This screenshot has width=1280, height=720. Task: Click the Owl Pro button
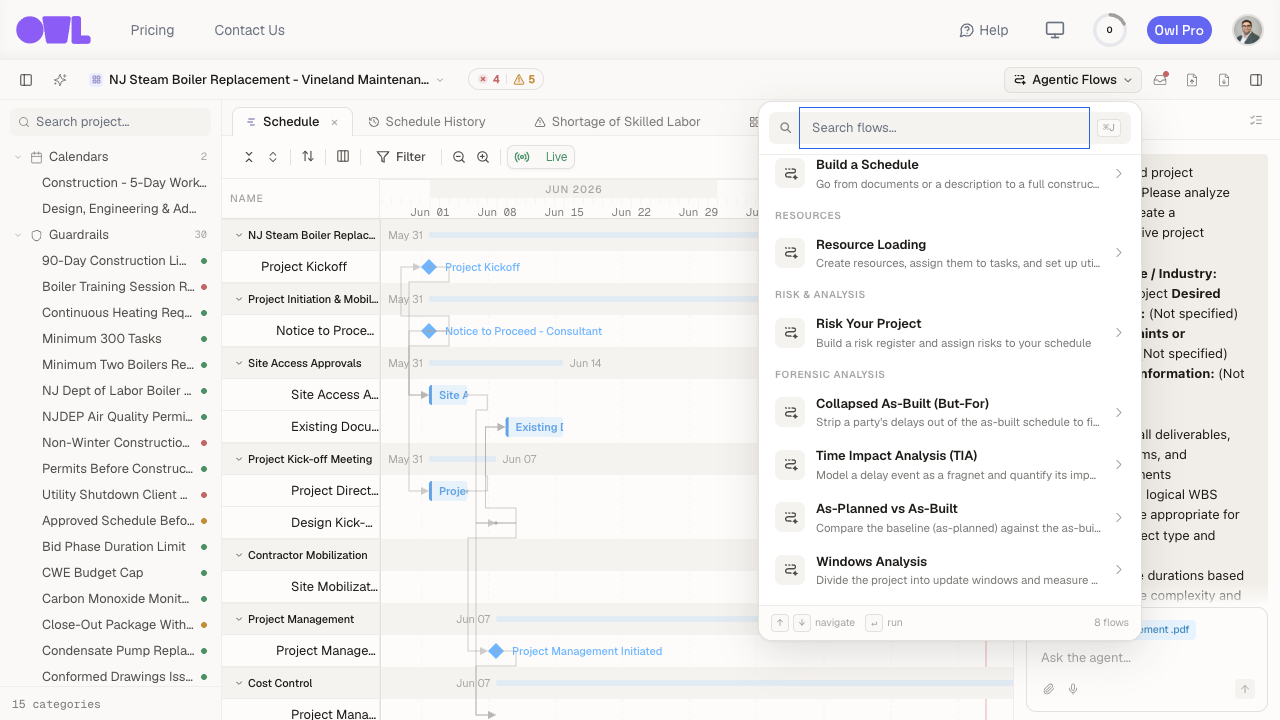[x=1179, y=30]
